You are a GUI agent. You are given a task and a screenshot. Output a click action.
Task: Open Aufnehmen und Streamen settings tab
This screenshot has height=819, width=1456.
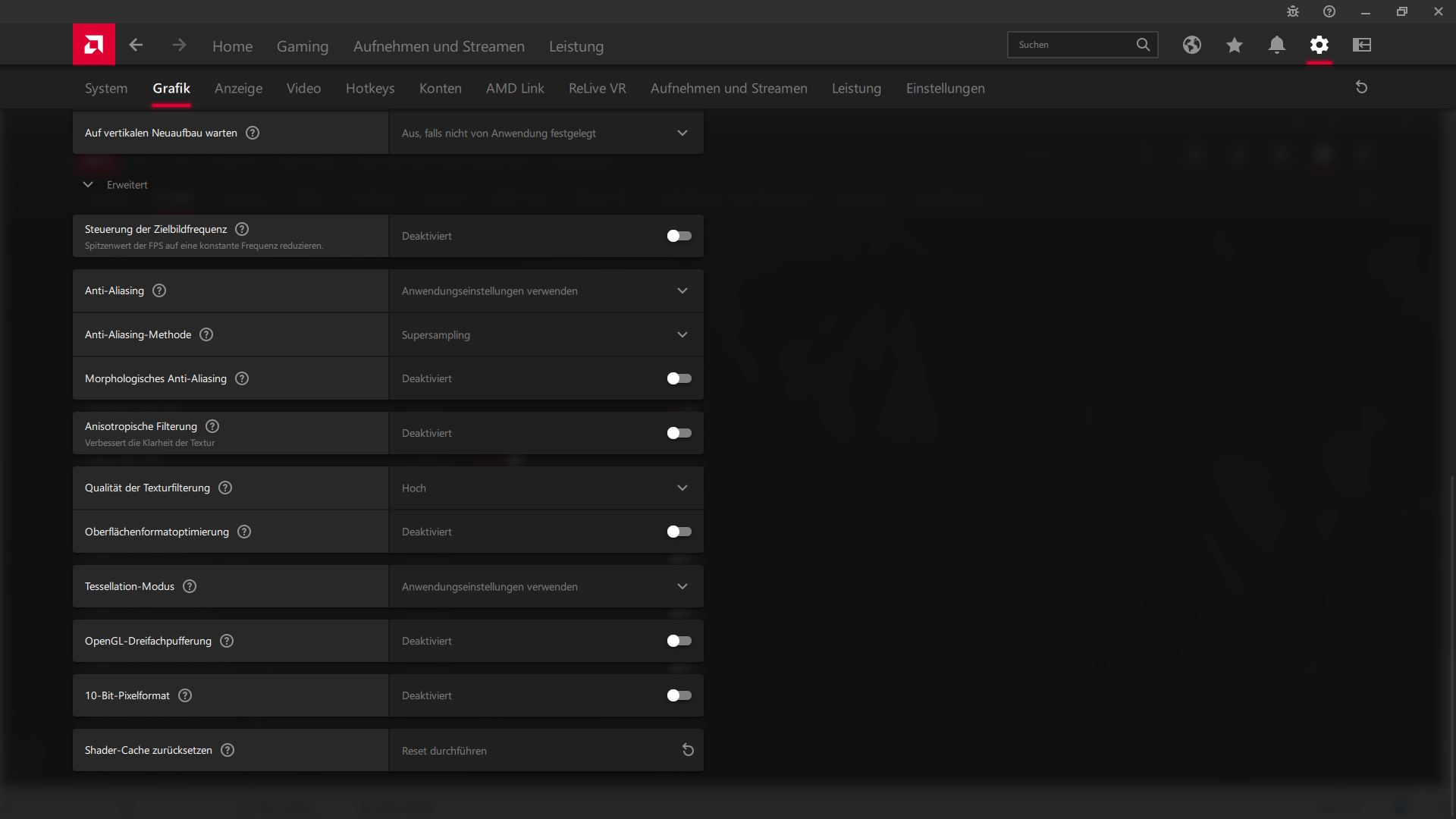coord(729,88)
